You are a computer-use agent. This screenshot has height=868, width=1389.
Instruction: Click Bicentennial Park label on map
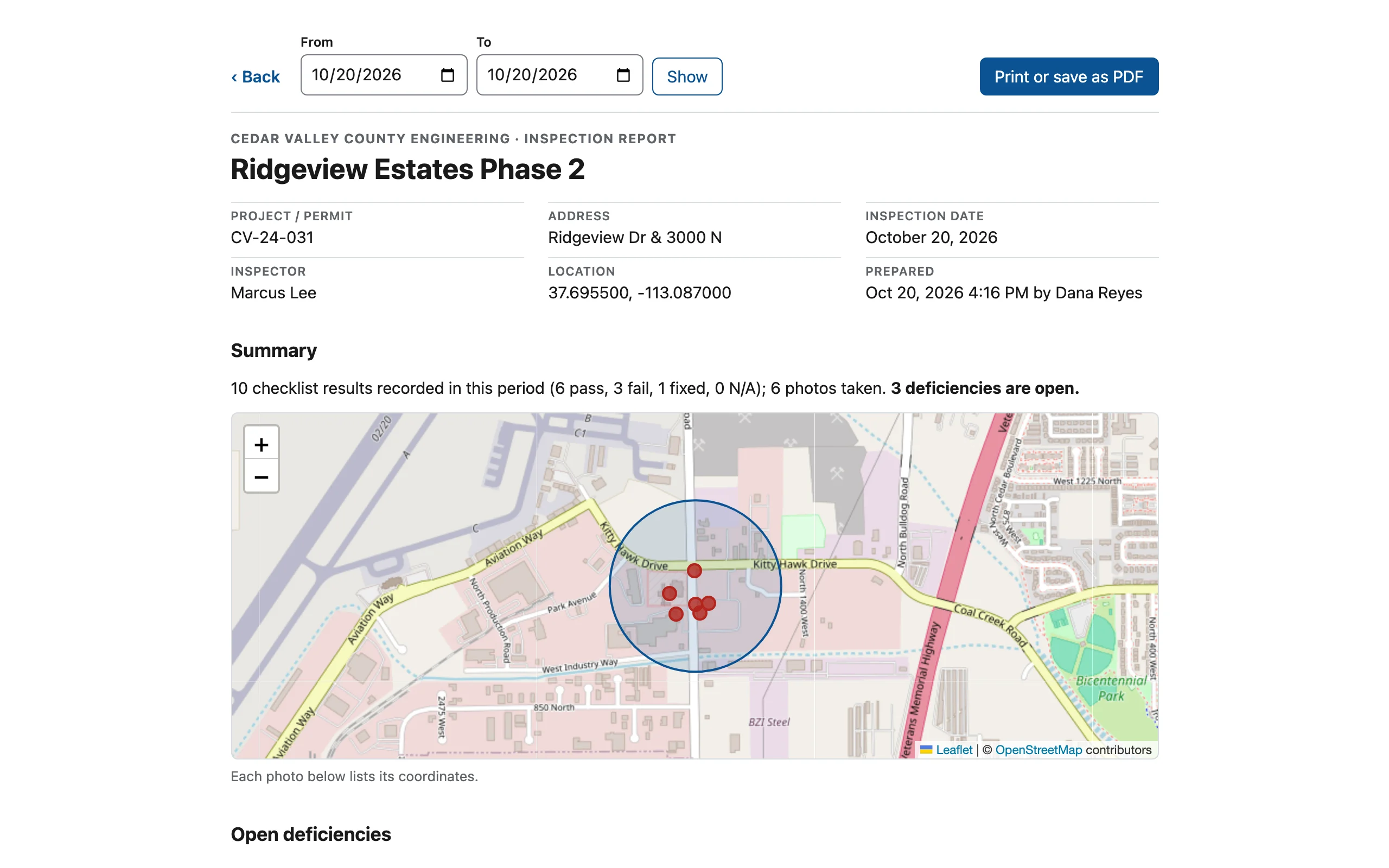[x=1111, y=688]
